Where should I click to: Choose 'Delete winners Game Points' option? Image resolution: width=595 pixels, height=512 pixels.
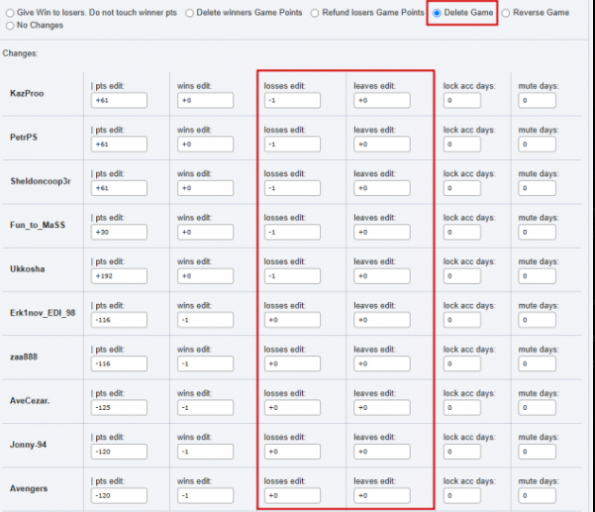coord(189,13)
